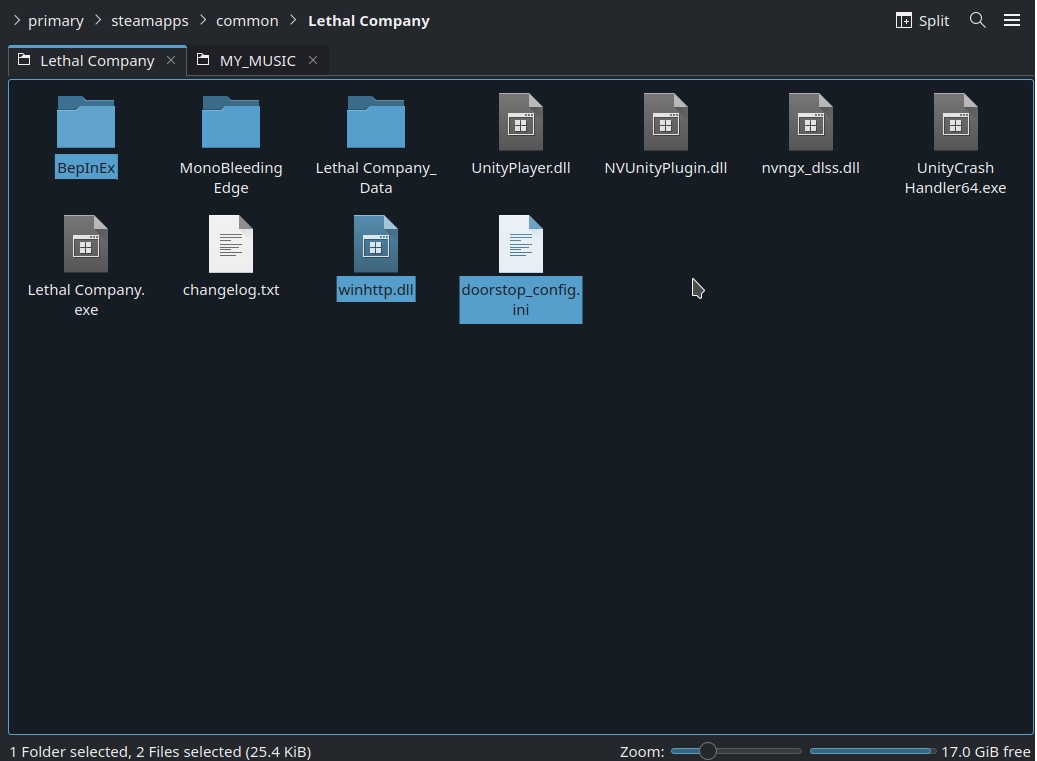Select the UnityCrashHandler64.exe file icon
1037x761 pixels.
coord(955,122)
